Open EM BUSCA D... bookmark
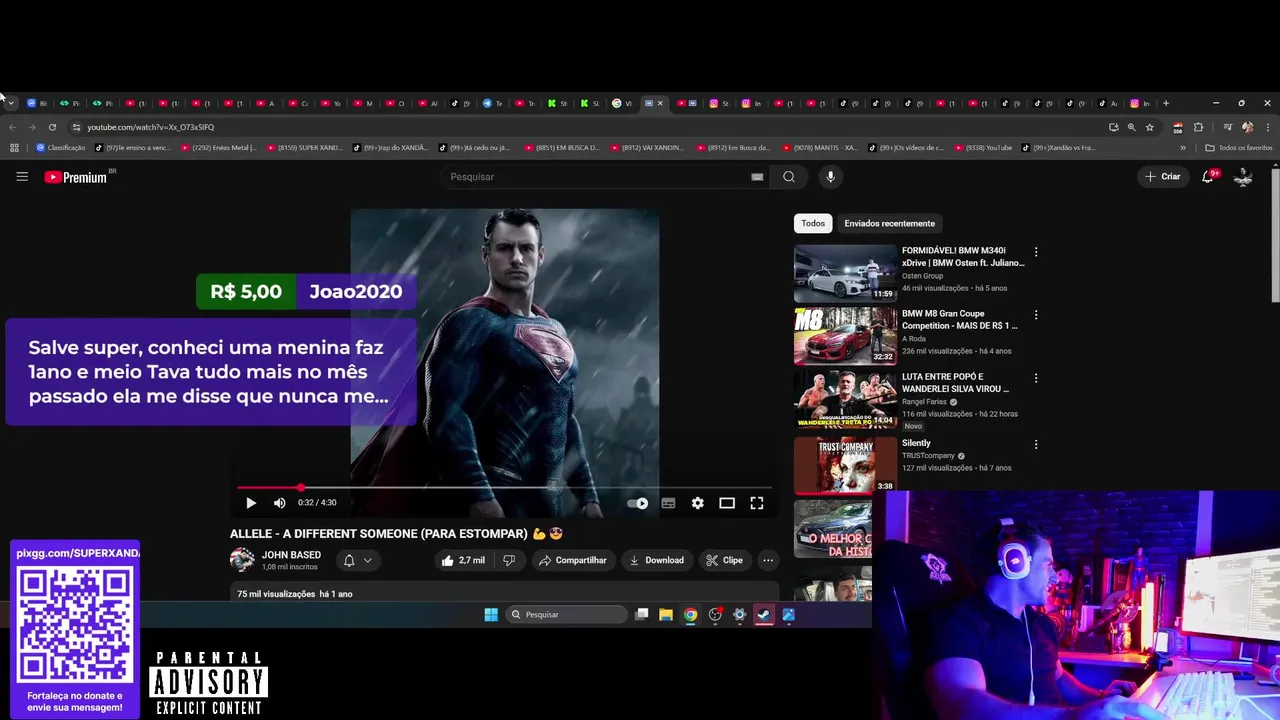Screen dimensions: 1280x720 tap(562, 148)
